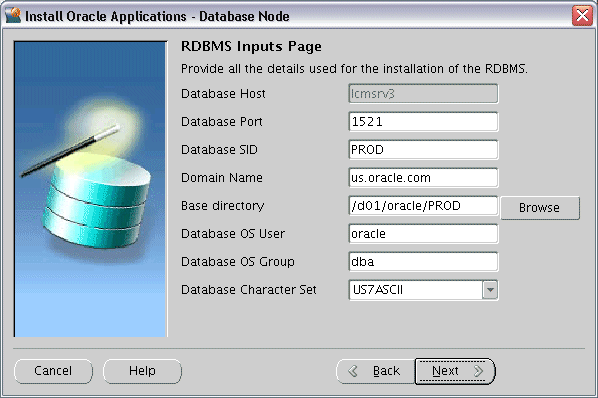This screenshot has width=598, height=398.
Task: Click the Base directory label
Action: 222,206
